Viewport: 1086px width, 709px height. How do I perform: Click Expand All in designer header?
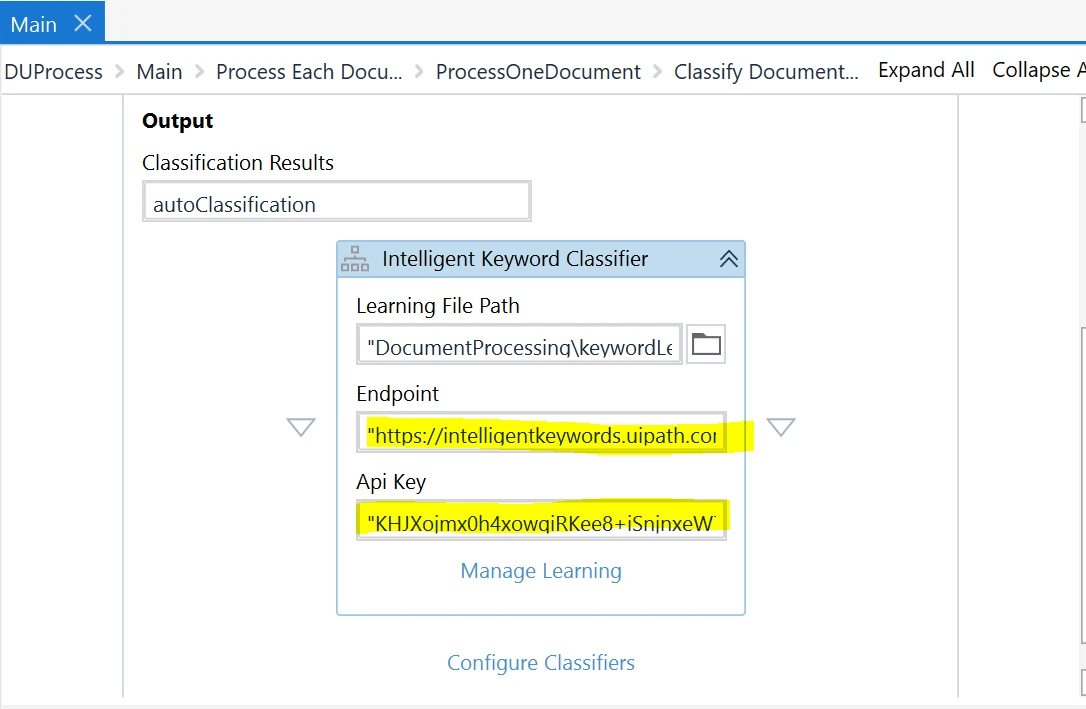pos(926,70)
